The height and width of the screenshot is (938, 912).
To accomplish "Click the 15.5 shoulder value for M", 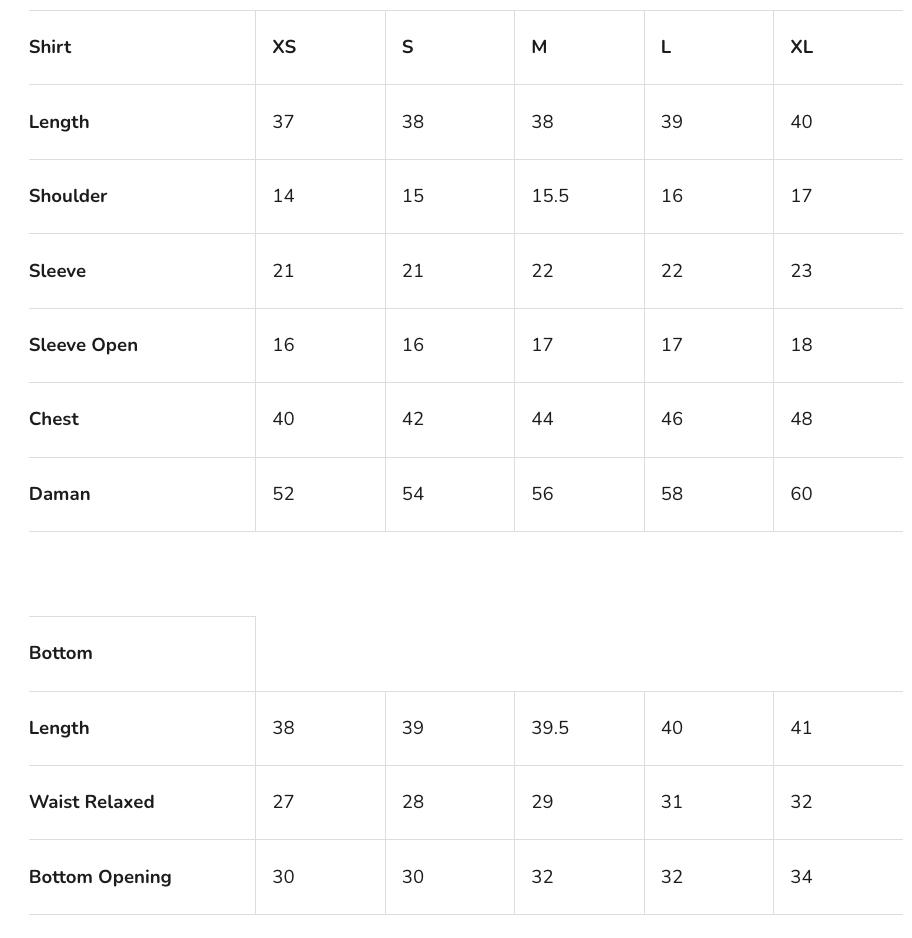I will pyautogui.click(x=550, y=196).
